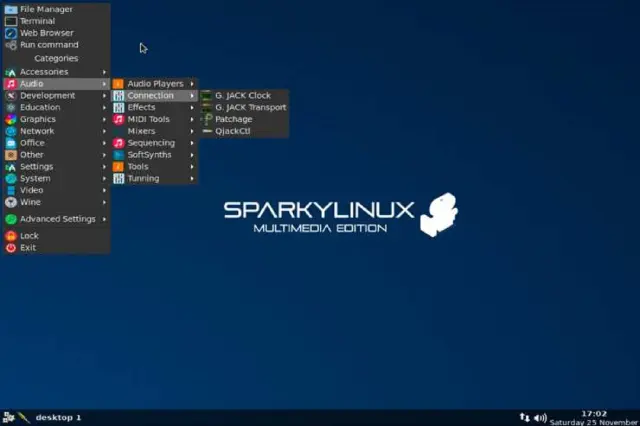Viewport: 640px width, 426px height.
Task: Open the main menu launcher in the taskbar
Action: click(8, 417)
